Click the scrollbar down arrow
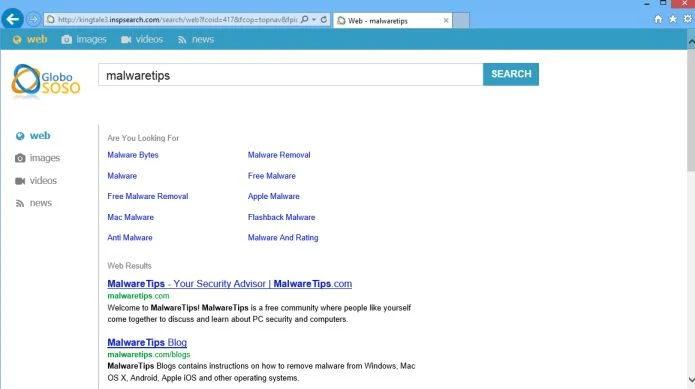This screenshot has height=389, width=695. click(x=691, y=380)
